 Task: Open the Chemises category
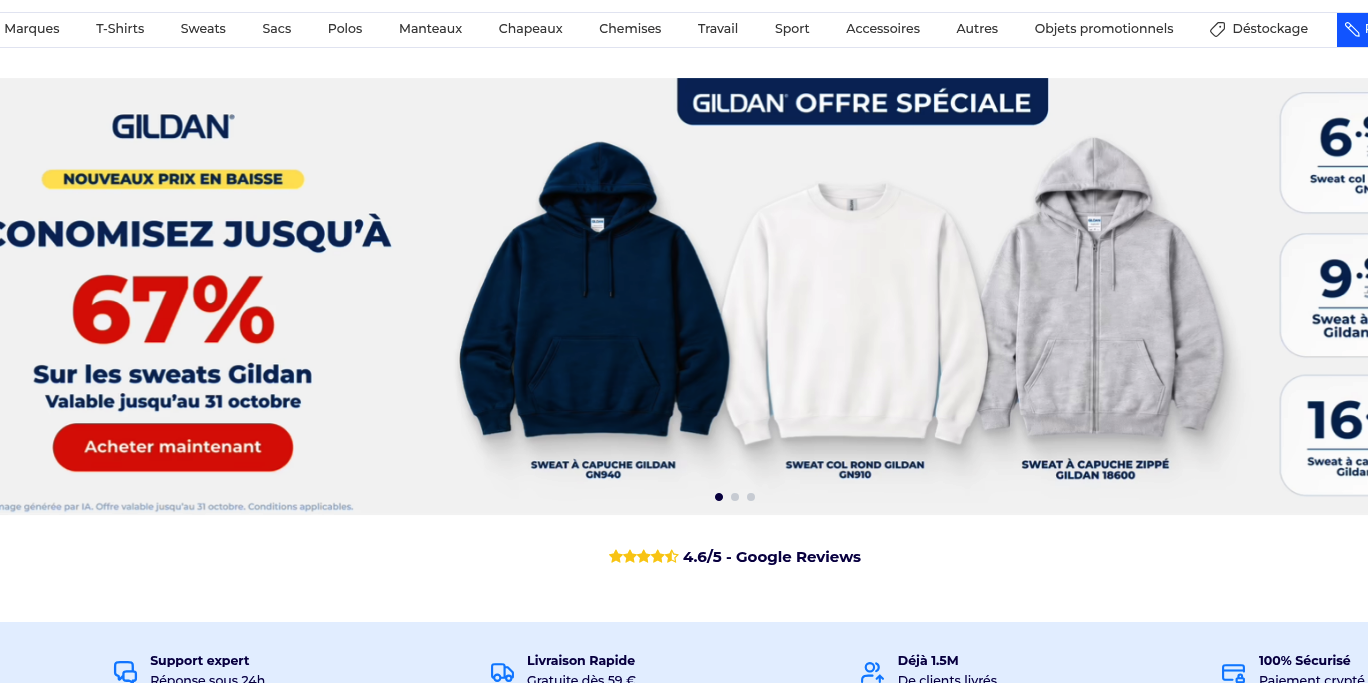pos(630,29)
